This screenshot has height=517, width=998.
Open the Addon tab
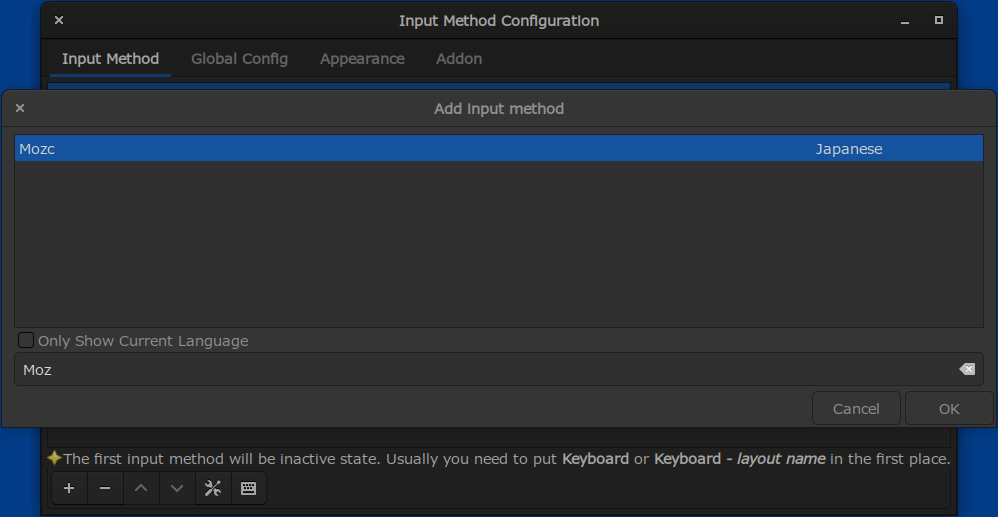coord(459,59)
